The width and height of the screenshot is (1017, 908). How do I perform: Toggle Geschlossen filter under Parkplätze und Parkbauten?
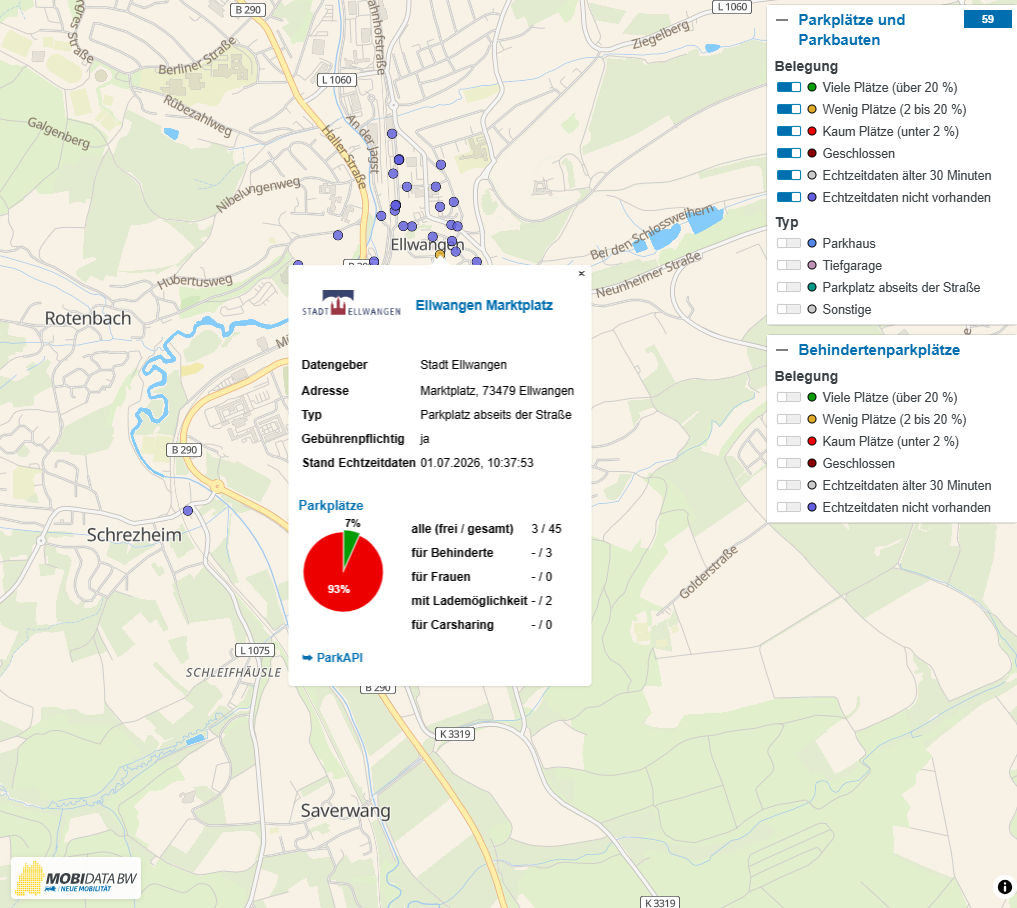coord(789,153)
